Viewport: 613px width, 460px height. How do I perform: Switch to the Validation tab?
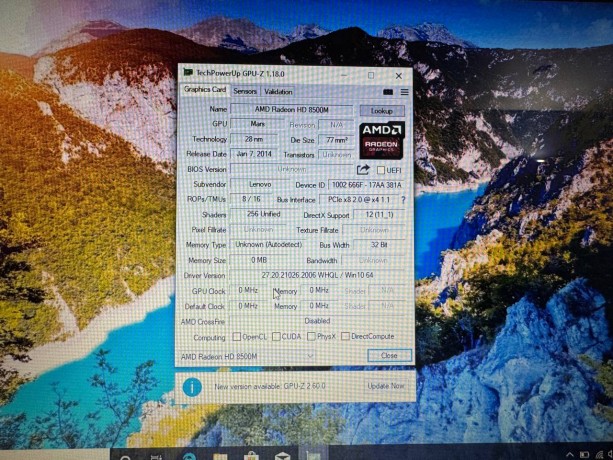(x=278, y=92)
